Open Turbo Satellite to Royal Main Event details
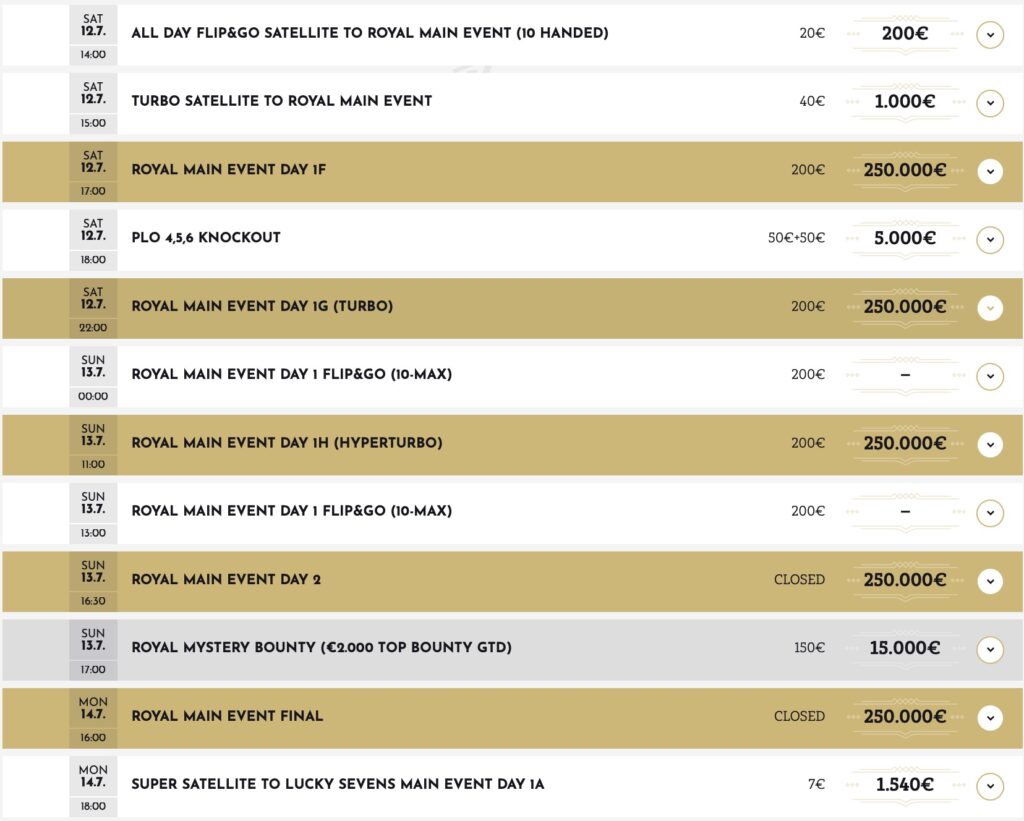This screenshot has height=821, width=1024. click(990, 103)
